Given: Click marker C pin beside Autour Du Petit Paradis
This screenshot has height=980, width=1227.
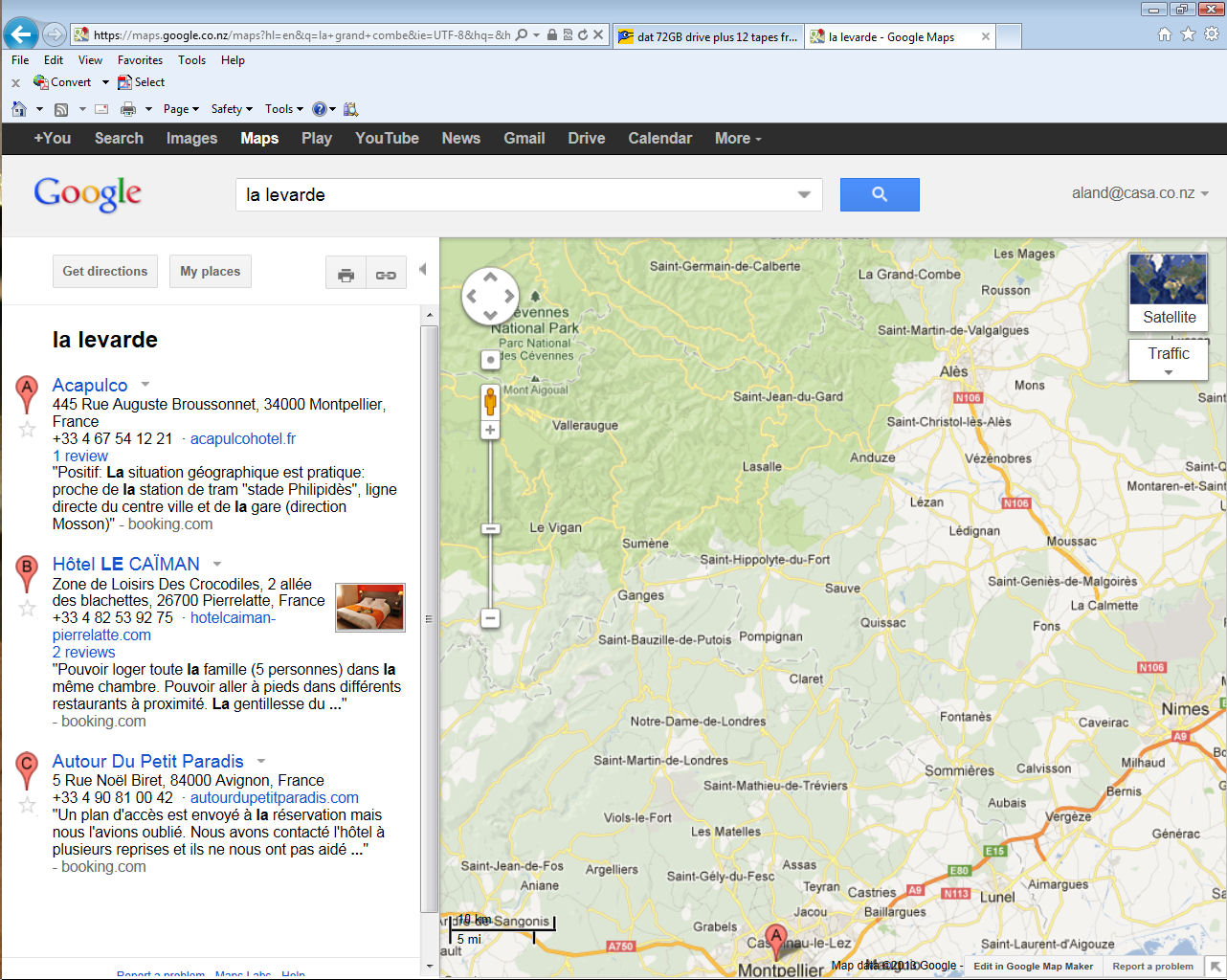Looking at the screenshot, I should pos(27,770).
